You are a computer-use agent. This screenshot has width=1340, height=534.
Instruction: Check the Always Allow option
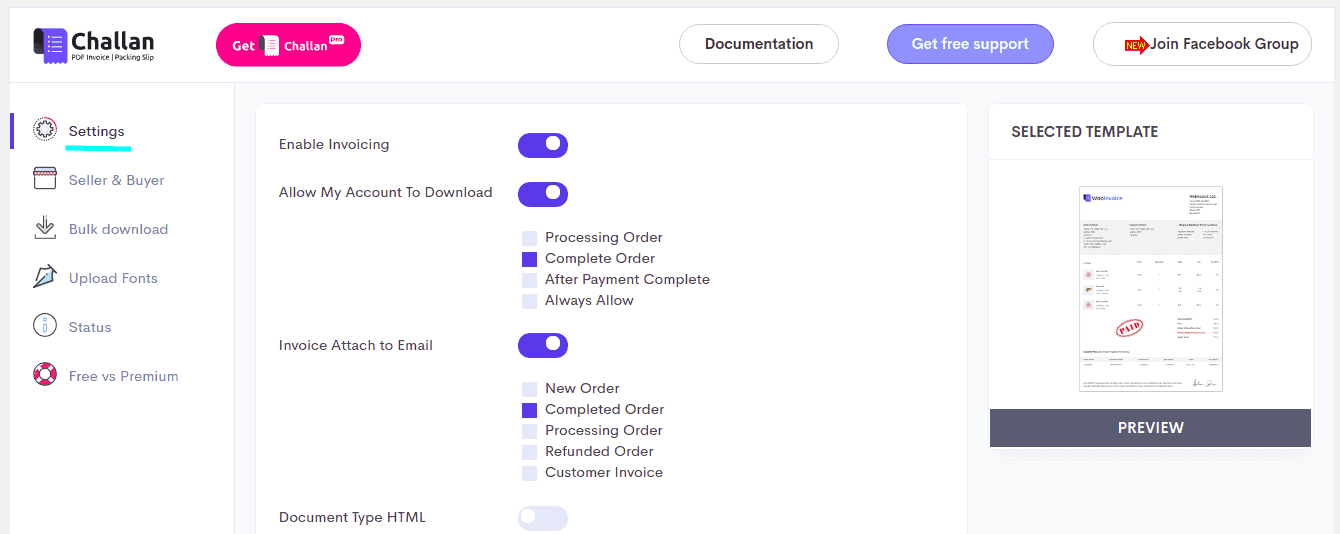pos(529,301)
